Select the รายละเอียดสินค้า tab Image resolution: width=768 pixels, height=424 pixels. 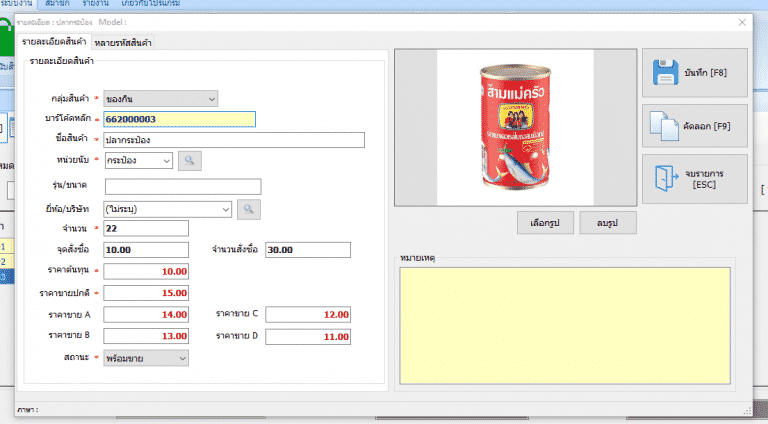52,41
